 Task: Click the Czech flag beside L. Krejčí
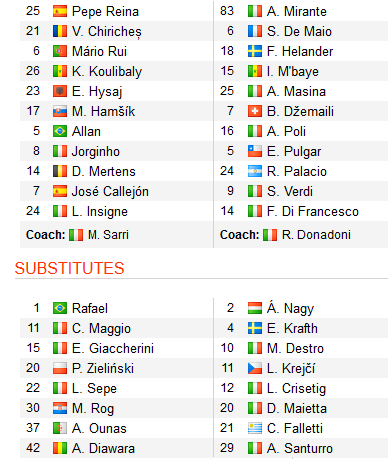click(x=255, y=368)
